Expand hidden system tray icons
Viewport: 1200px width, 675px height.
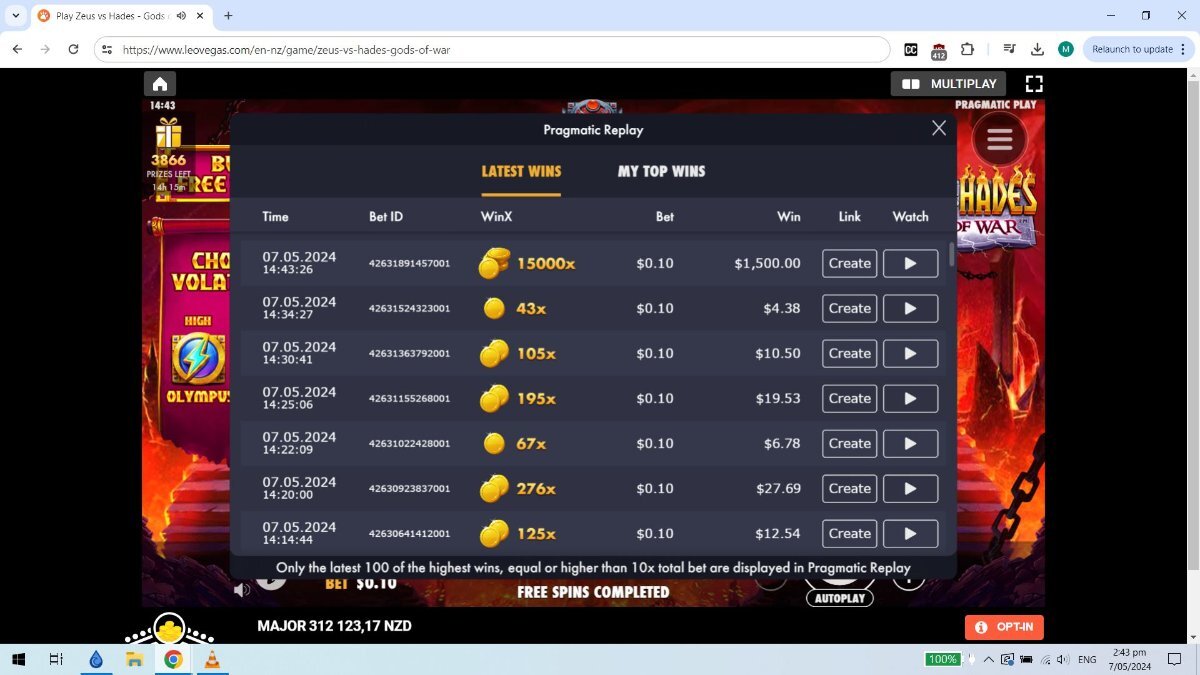click(x=989, y=659)
